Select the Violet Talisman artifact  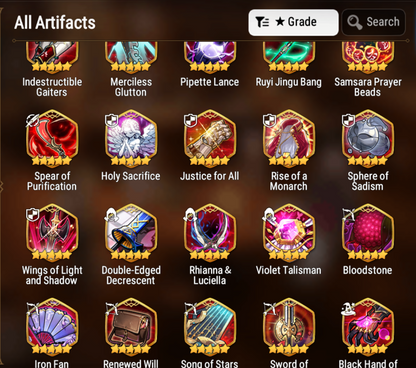click(289, 232)
